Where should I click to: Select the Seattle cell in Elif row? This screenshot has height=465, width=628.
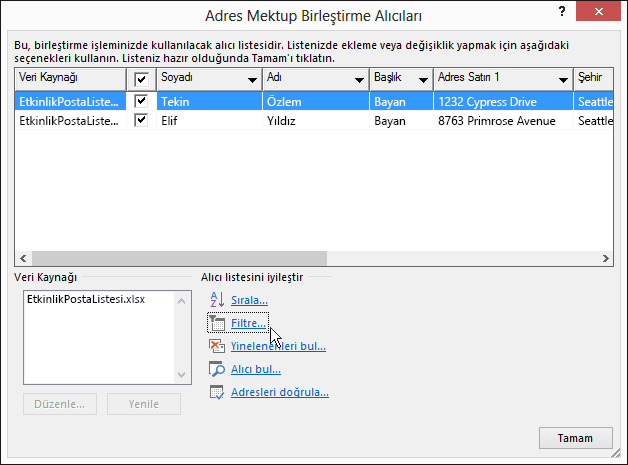point(594,121)
